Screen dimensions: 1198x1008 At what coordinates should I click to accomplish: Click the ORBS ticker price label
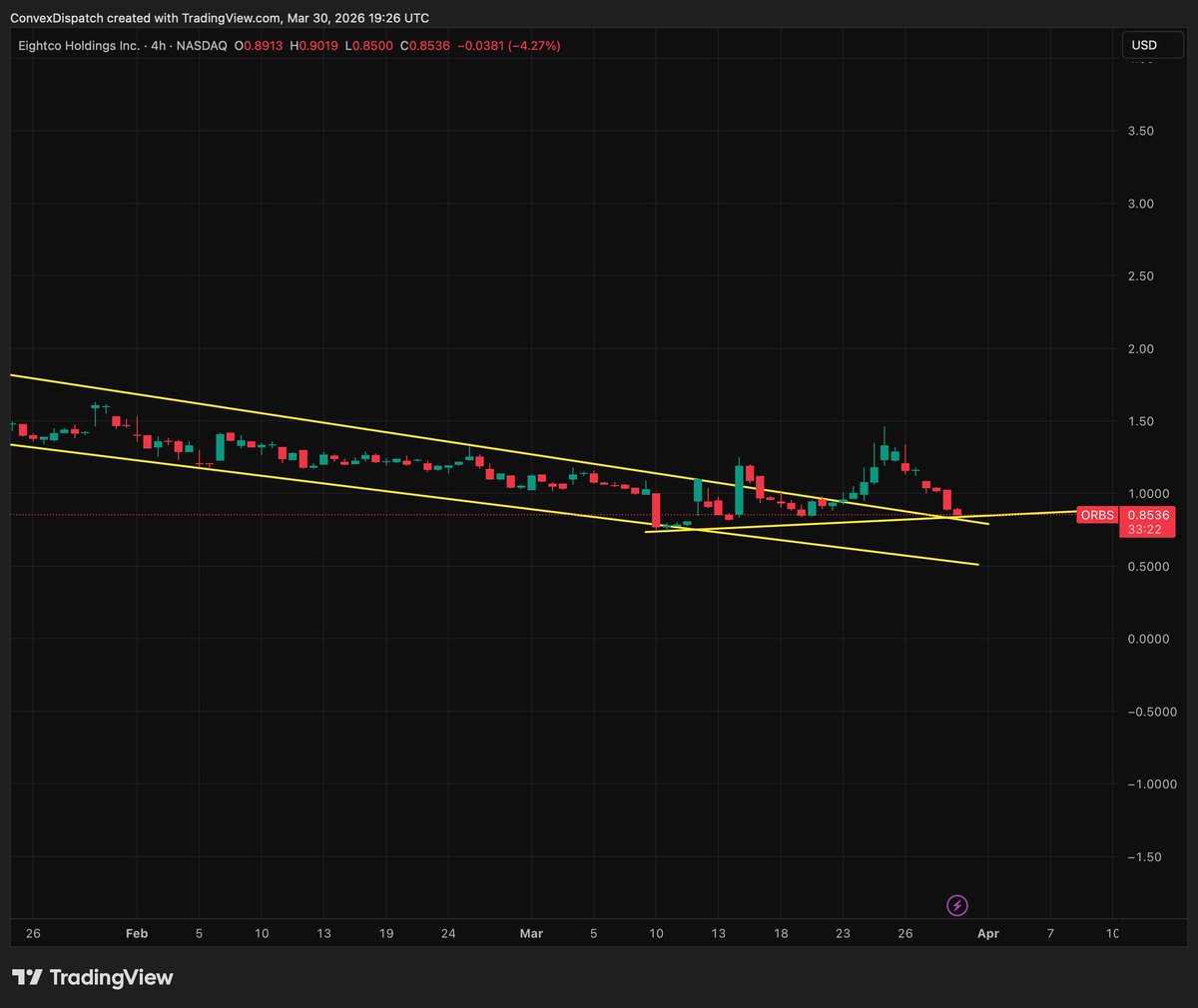pos(1098,516)
